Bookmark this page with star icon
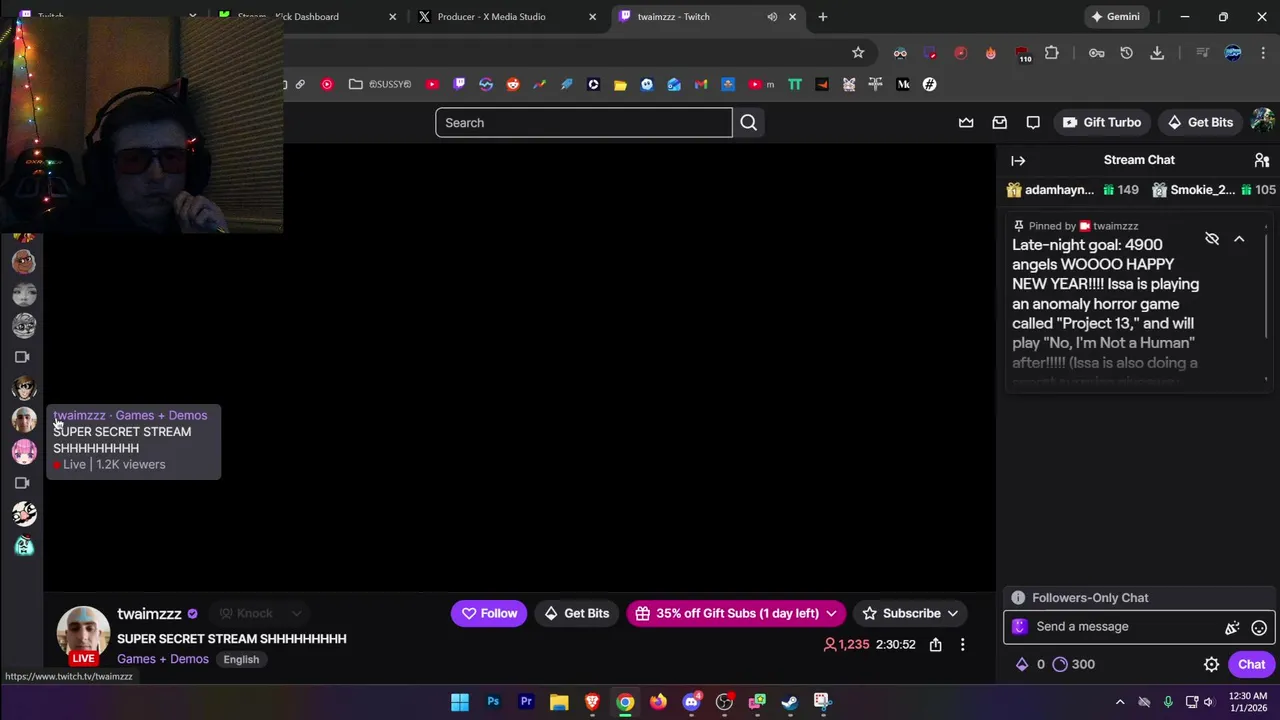 [x=858, y=53]
